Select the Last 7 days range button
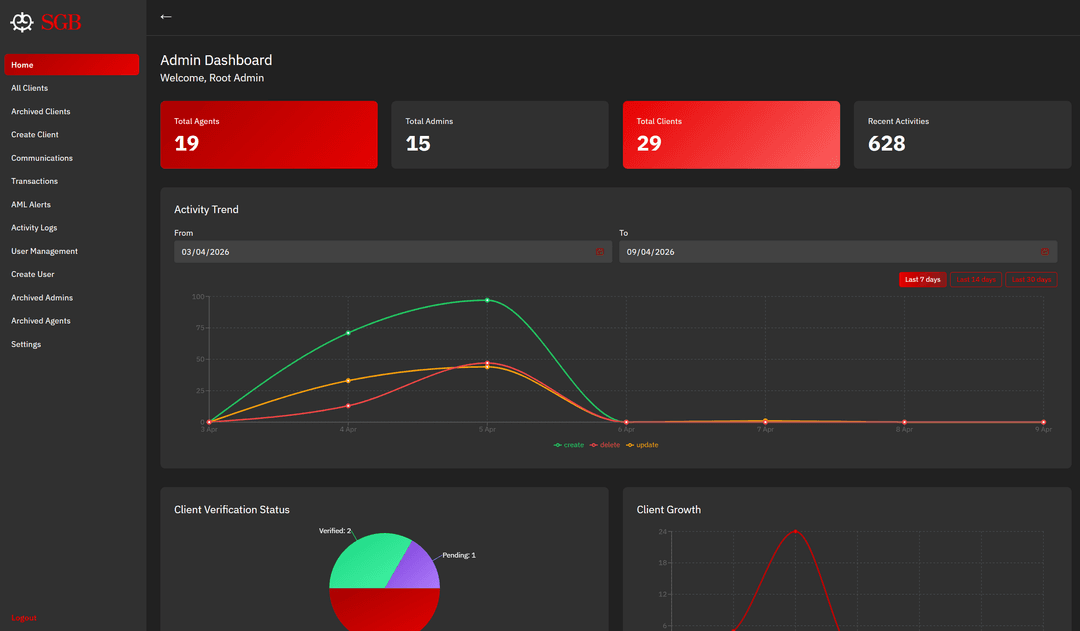This screenshot has height=631, width=1080. pyautogui.click(x=922, y=280)
